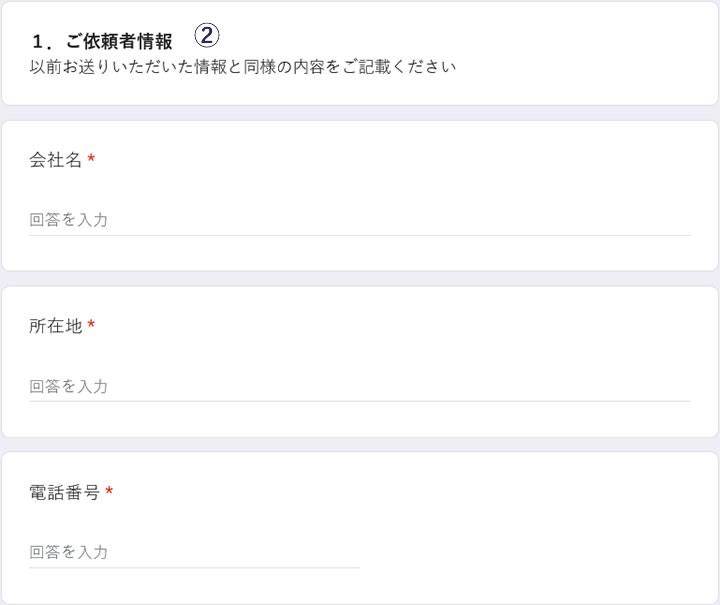Focus the 会社名 answer input field

tap(360, 220)
